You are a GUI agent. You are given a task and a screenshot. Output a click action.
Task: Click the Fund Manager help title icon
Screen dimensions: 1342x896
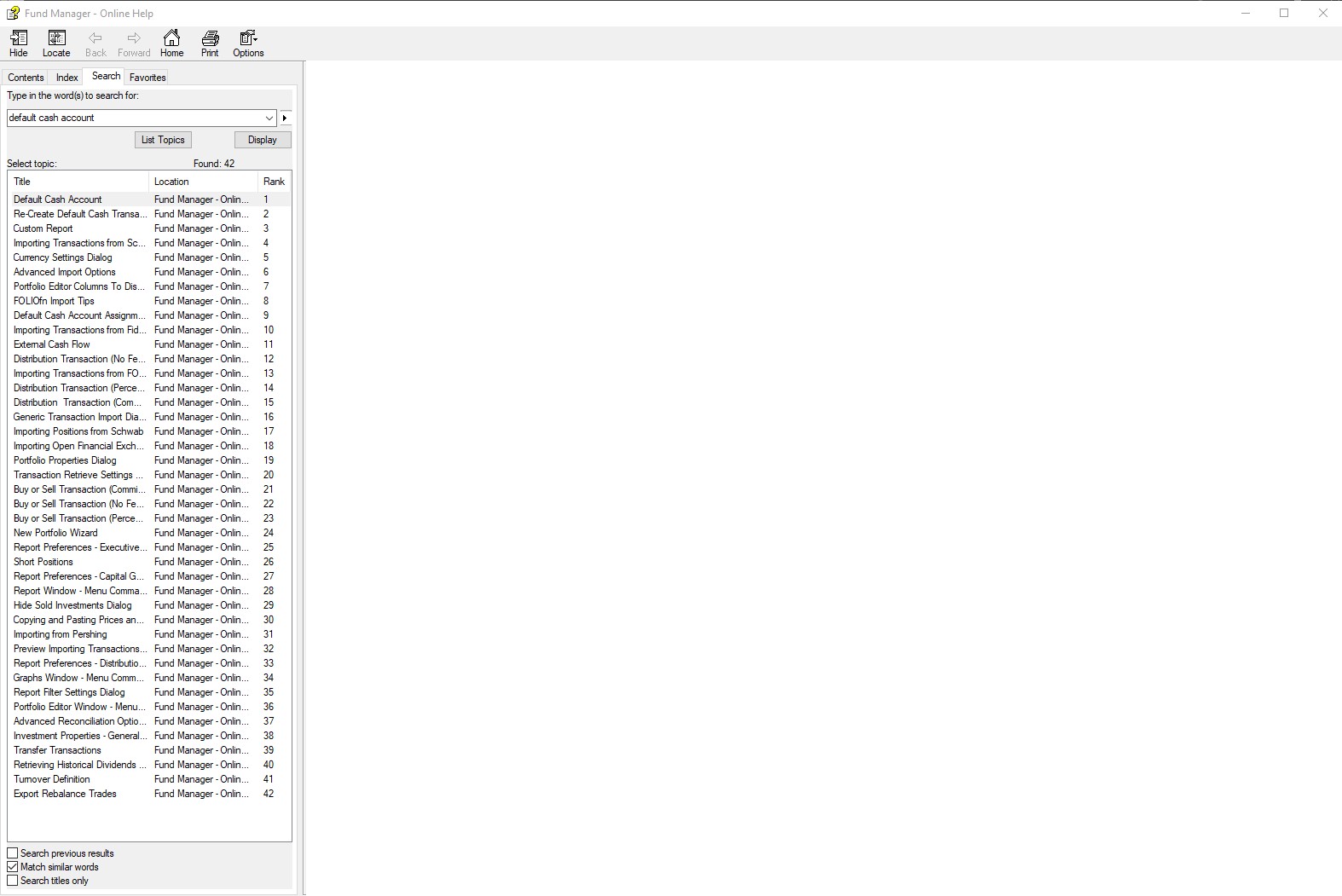click(13, 13)
